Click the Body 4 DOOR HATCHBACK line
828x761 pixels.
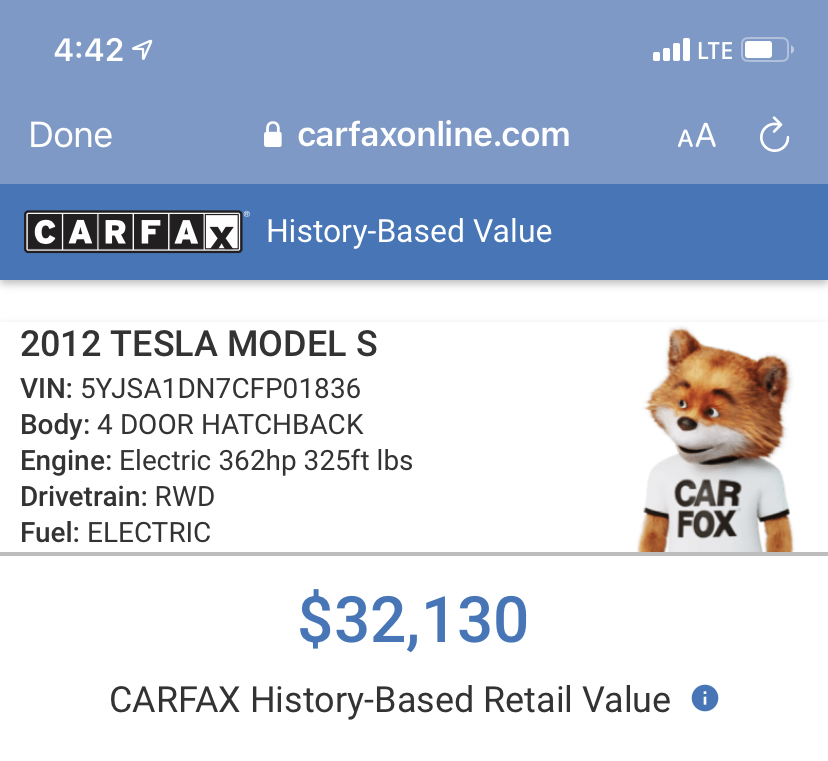point(192,424)
